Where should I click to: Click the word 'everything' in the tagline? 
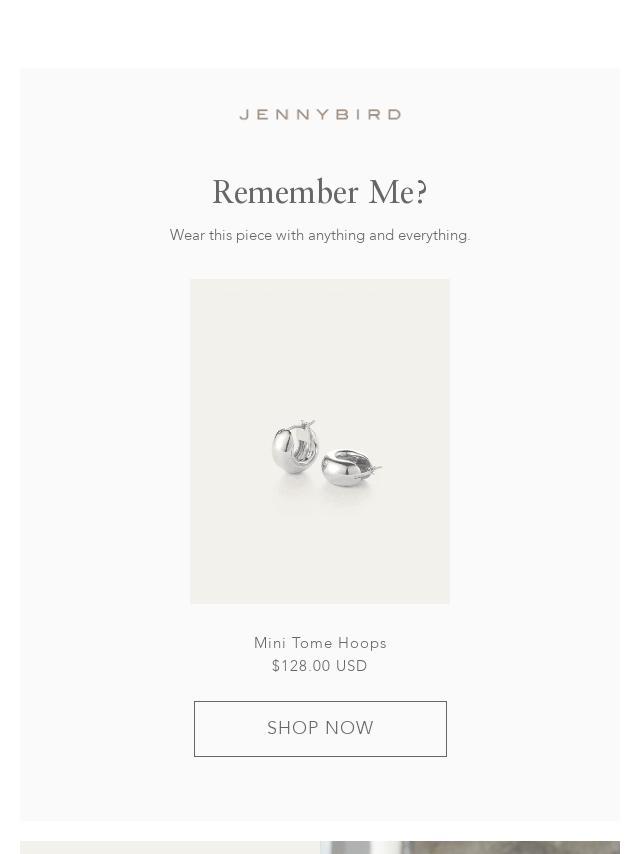(434, 235)
